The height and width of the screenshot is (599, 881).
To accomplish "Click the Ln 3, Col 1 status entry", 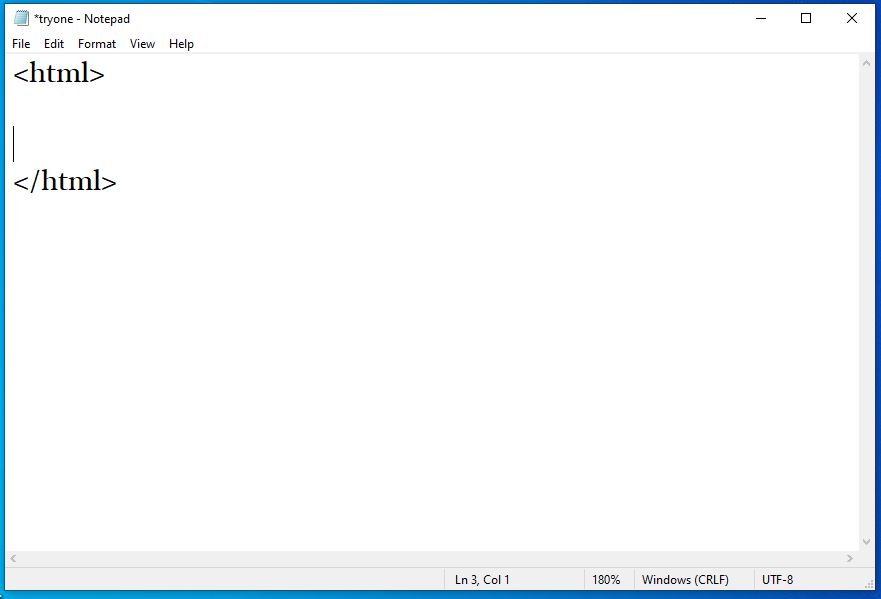I will point(482,579).
